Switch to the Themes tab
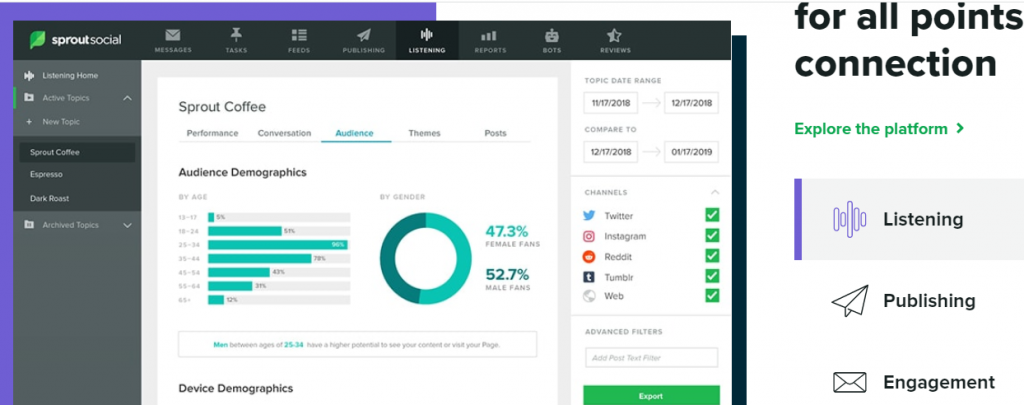 (x=424, y=133)
